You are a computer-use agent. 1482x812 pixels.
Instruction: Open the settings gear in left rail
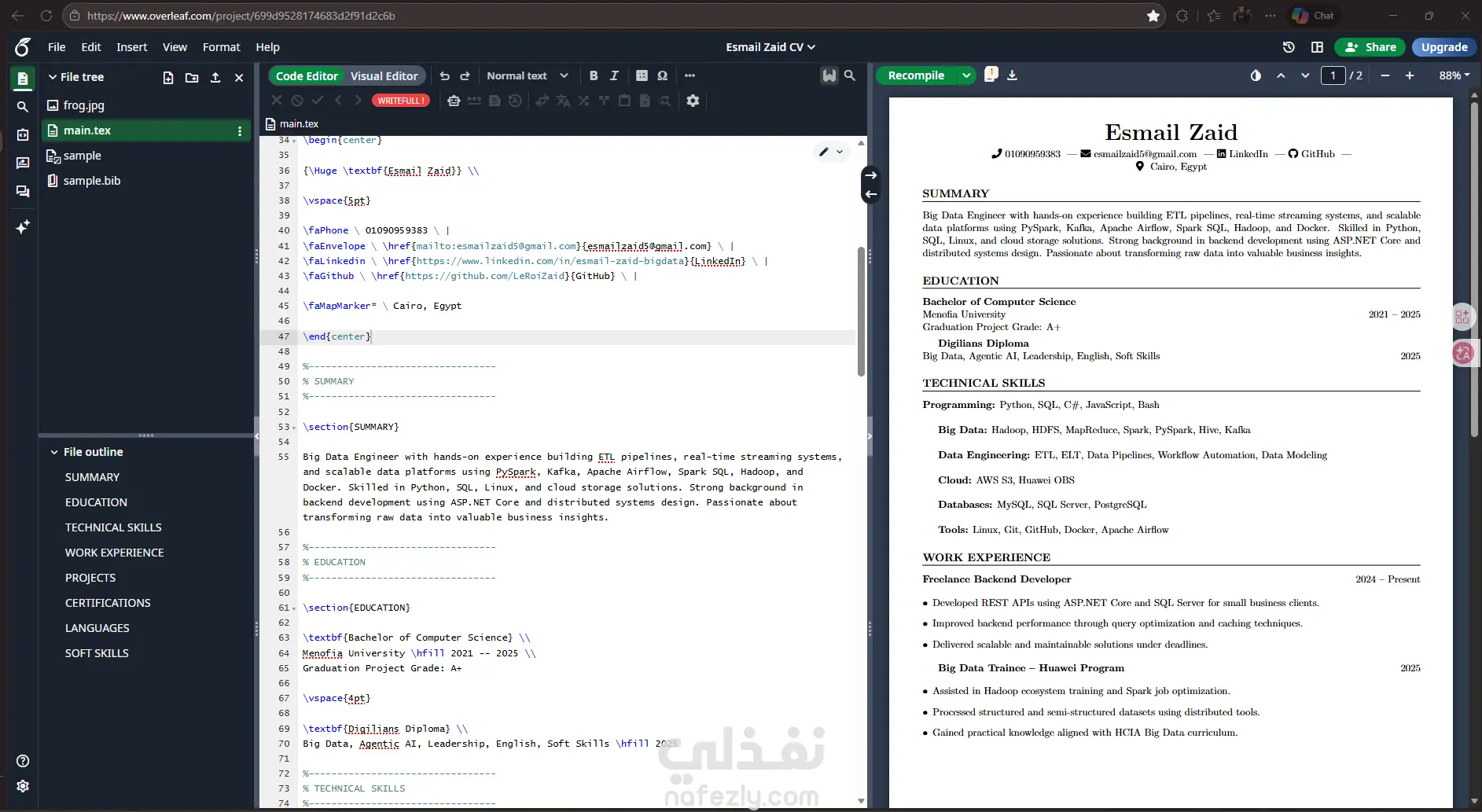tap(23, 786)
